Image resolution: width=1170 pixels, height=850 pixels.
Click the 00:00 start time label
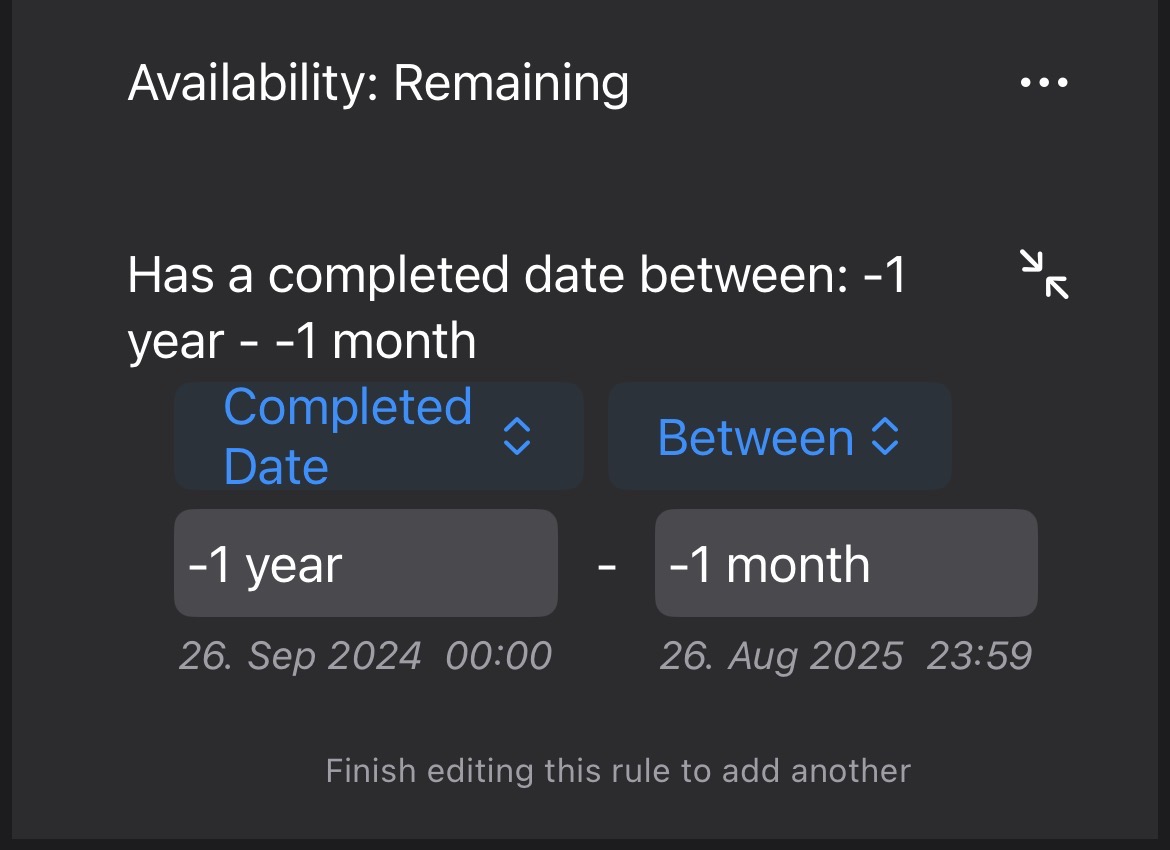(x=498, y=656)
